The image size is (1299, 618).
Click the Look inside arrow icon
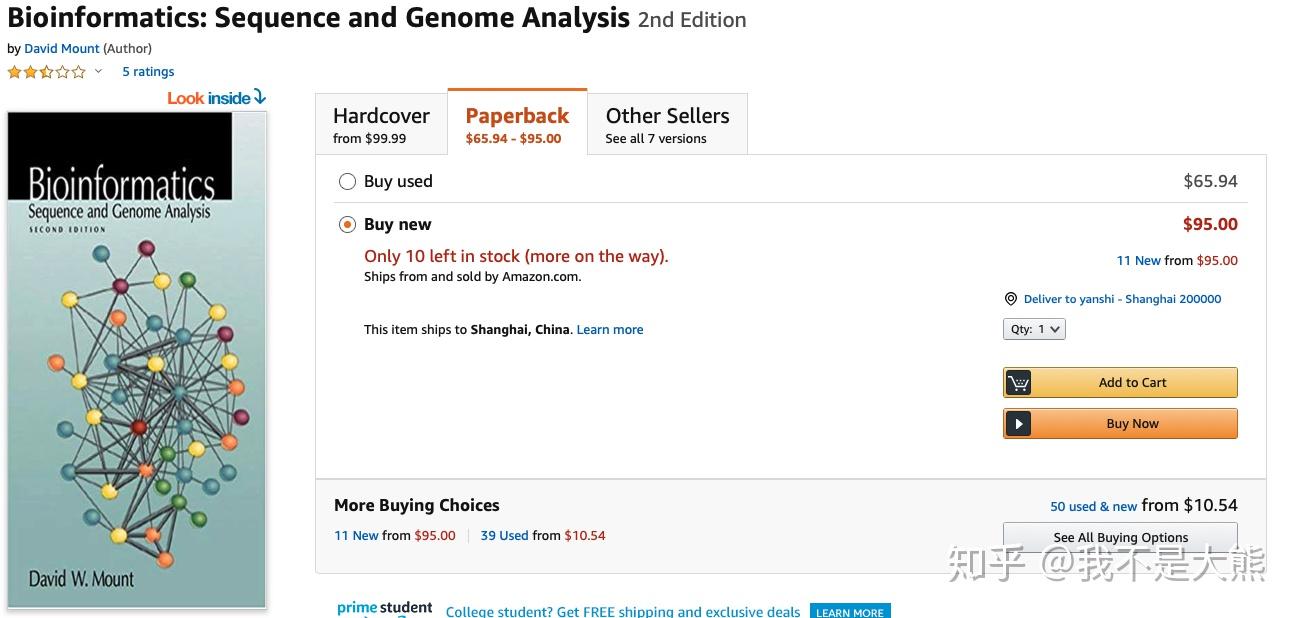click(260, 97)
